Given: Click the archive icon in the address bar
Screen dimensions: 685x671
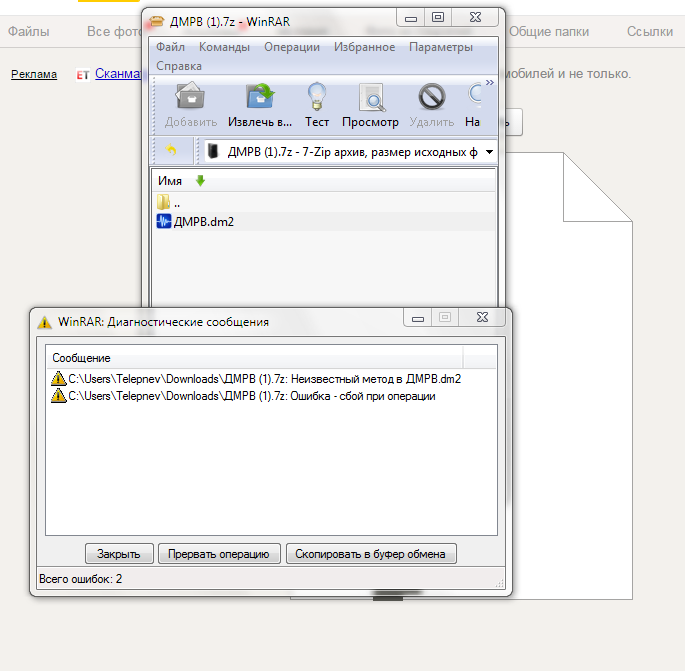Looking at the screenshot, I should [x=213, y=151].
